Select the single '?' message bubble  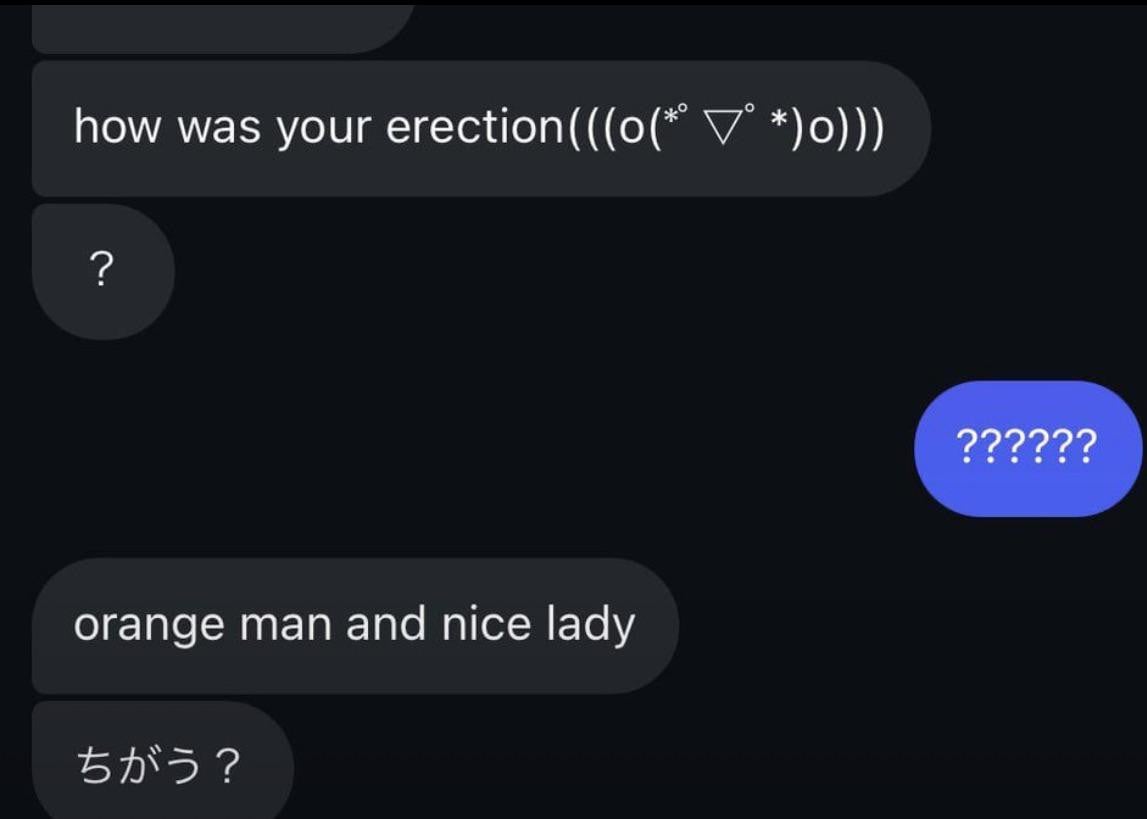click(x=102, y=271)
